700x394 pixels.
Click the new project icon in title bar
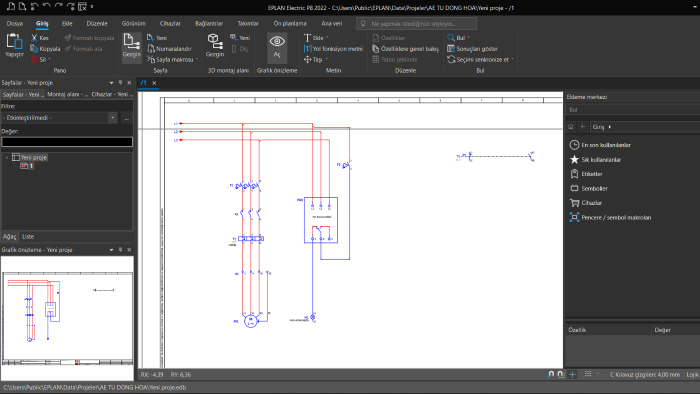(x=11, y=7)
